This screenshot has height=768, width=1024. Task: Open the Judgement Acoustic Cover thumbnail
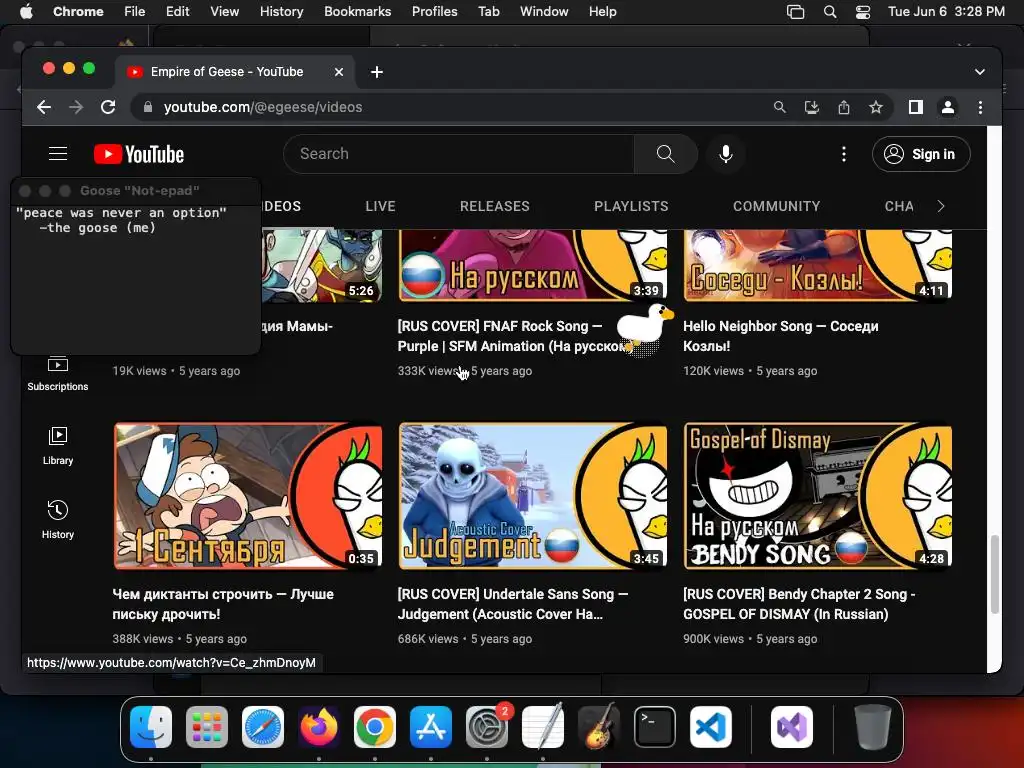(x=533, y=496)
